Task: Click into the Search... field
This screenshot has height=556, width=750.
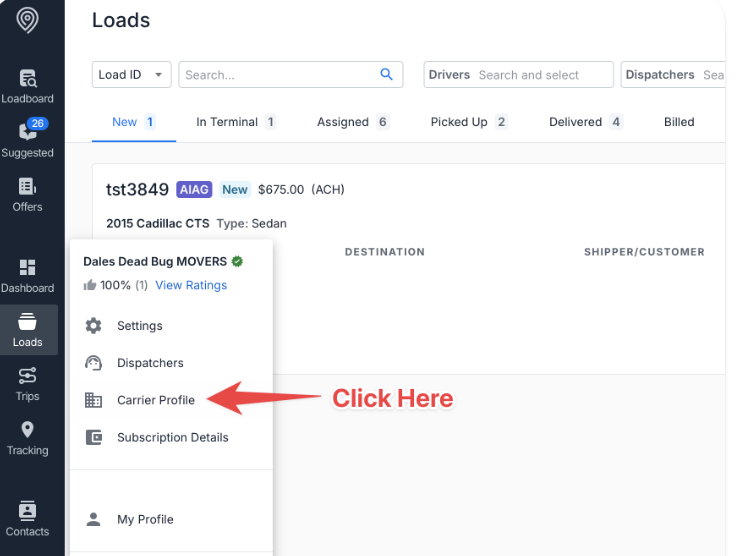Action: pyautogui.click(x=291, y=75)
